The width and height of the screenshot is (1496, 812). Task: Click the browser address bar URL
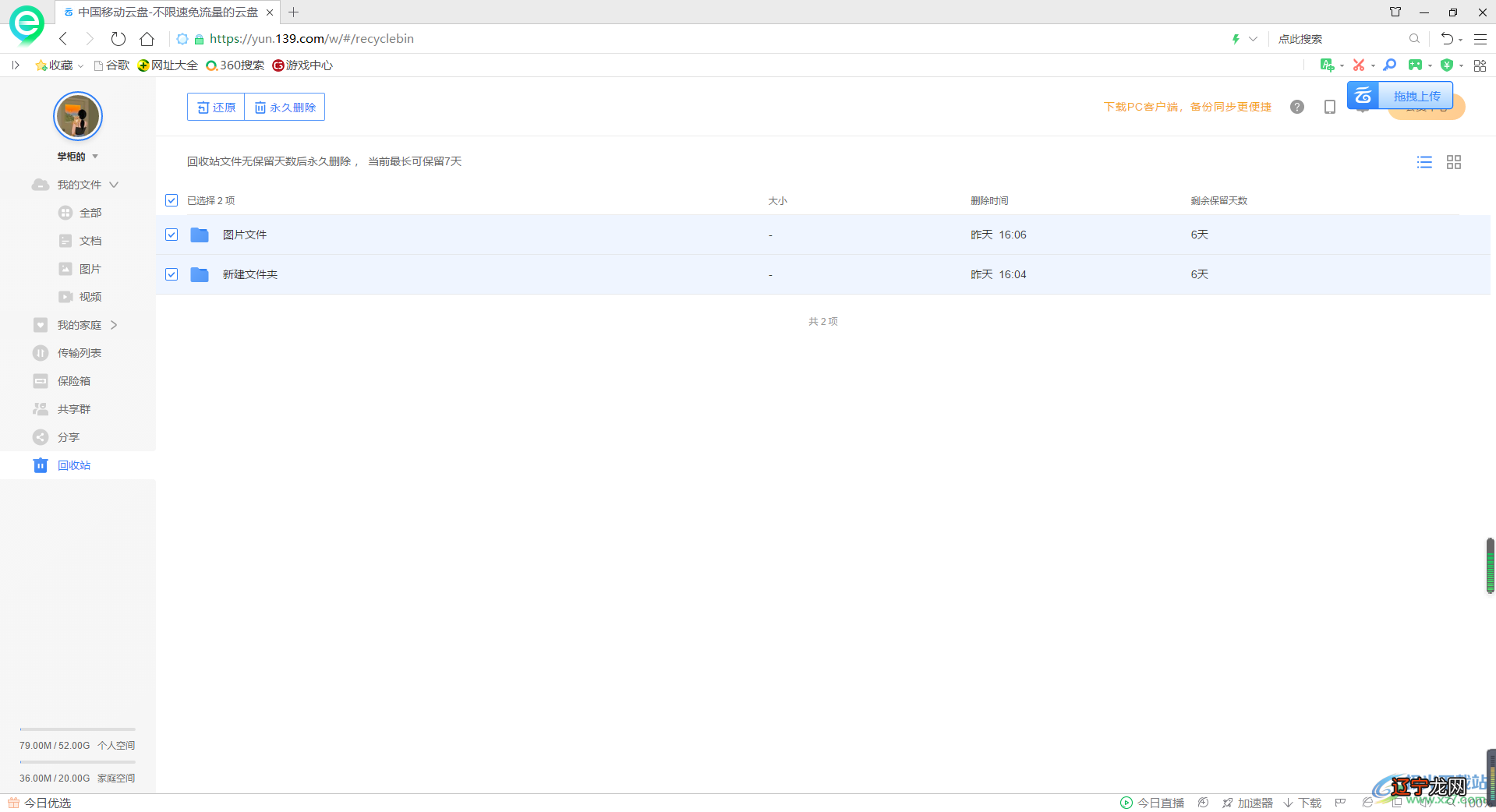click(312, 39)
